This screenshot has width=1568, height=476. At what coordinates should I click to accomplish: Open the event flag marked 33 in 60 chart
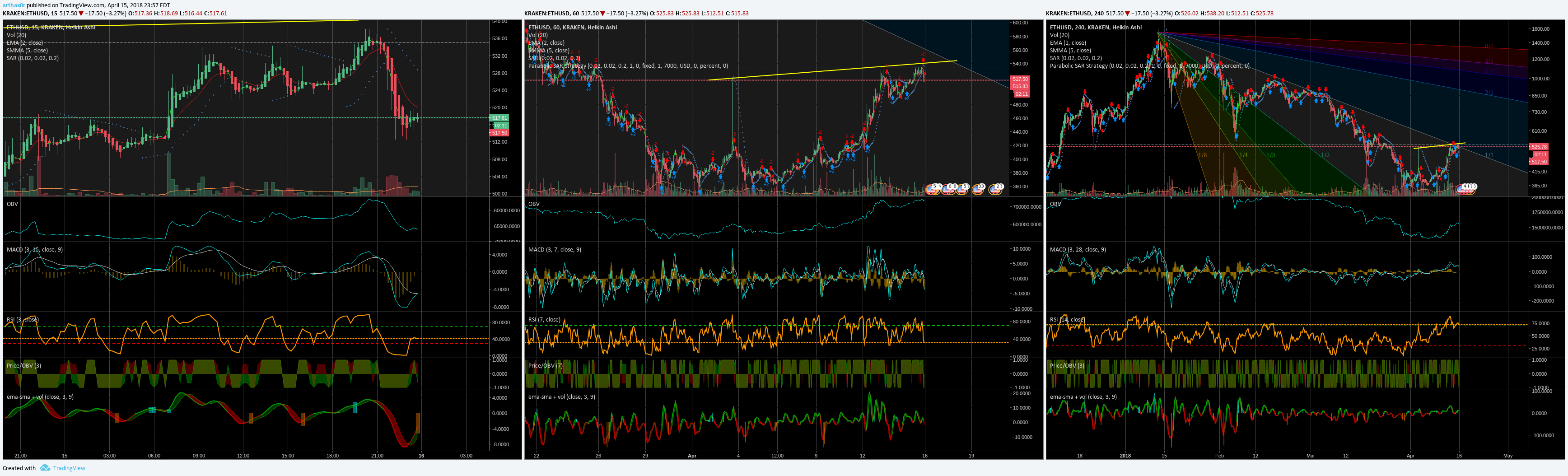tap(978, 189)
